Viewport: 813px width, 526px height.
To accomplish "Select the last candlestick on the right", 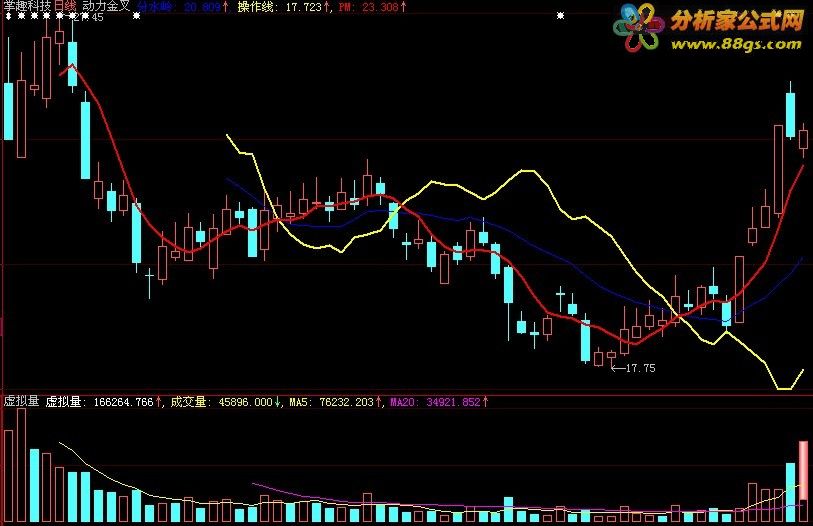I will tap(803, 140).
